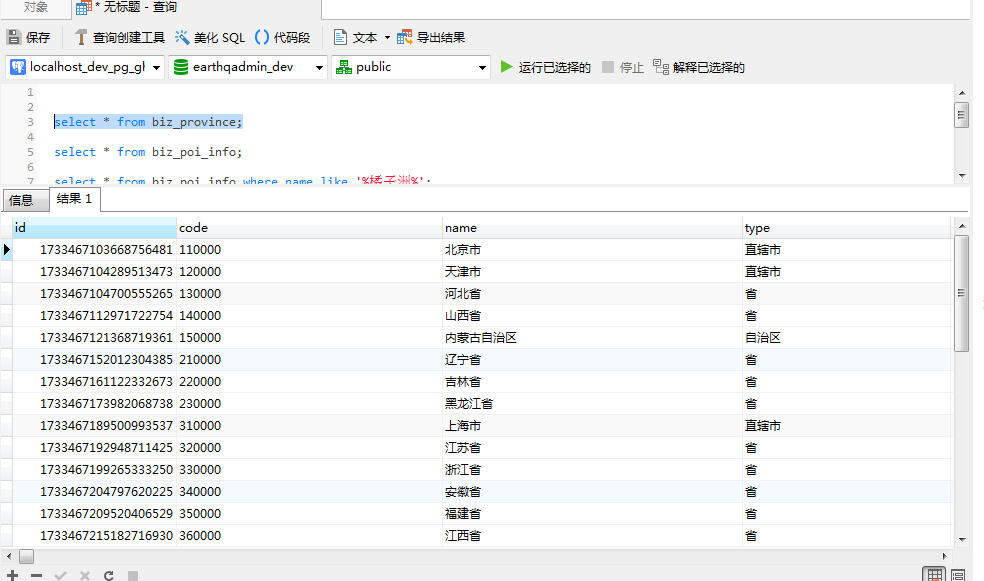Expand the Text (文本) dropdown arrow

tap(387, 38)
